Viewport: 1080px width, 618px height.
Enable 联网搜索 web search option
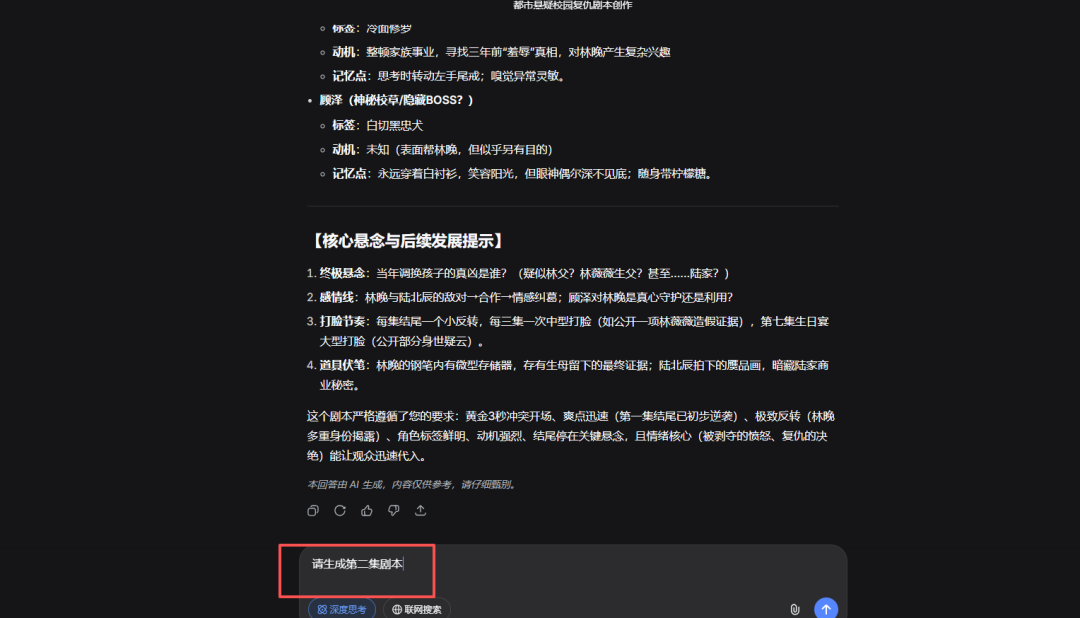click(417, 609)
